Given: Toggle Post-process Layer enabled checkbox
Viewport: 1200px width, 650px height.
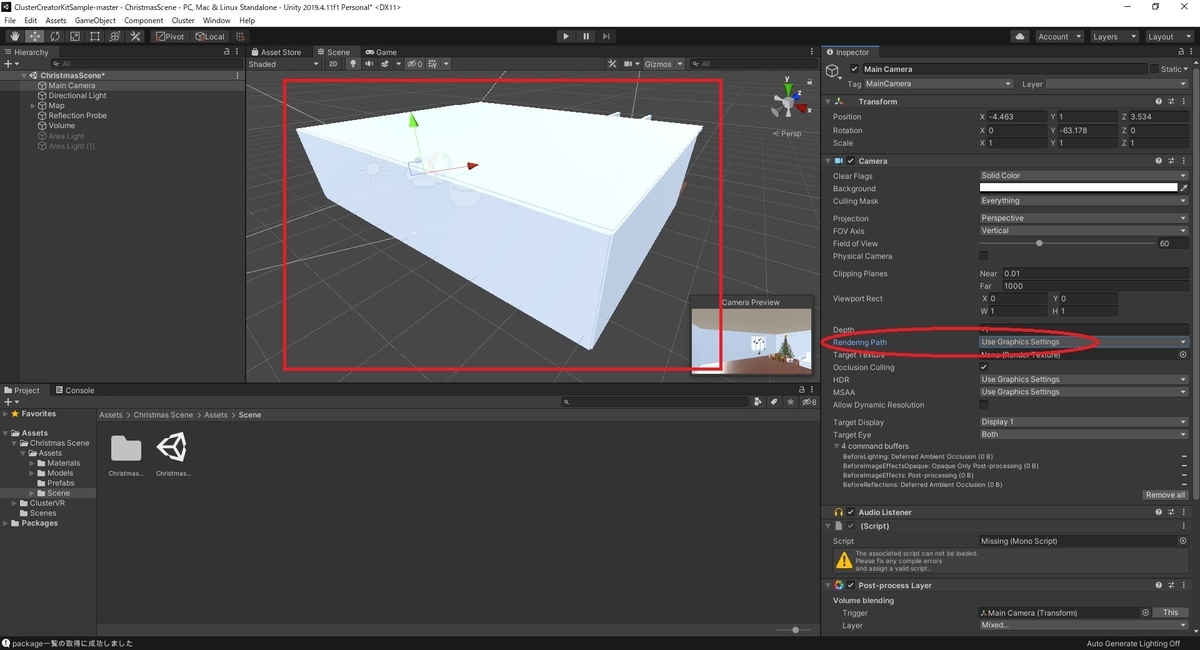Looking at the screenshot, I should point(851,585).
